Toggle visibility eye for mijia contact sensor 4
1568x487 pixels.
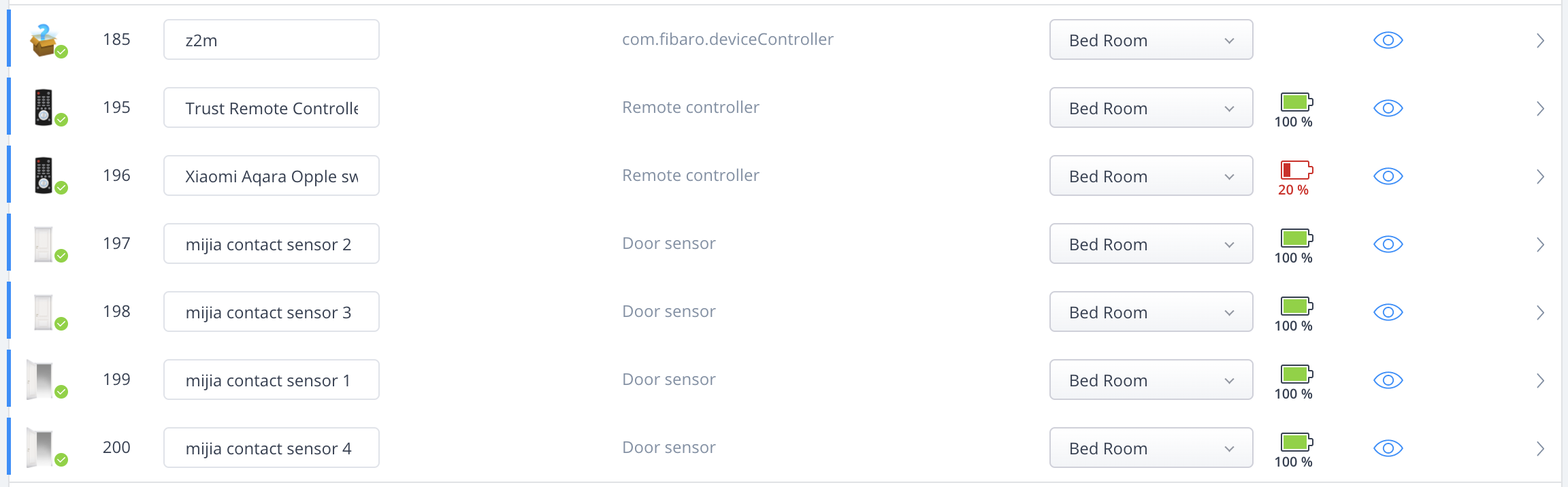point(1388,448)
